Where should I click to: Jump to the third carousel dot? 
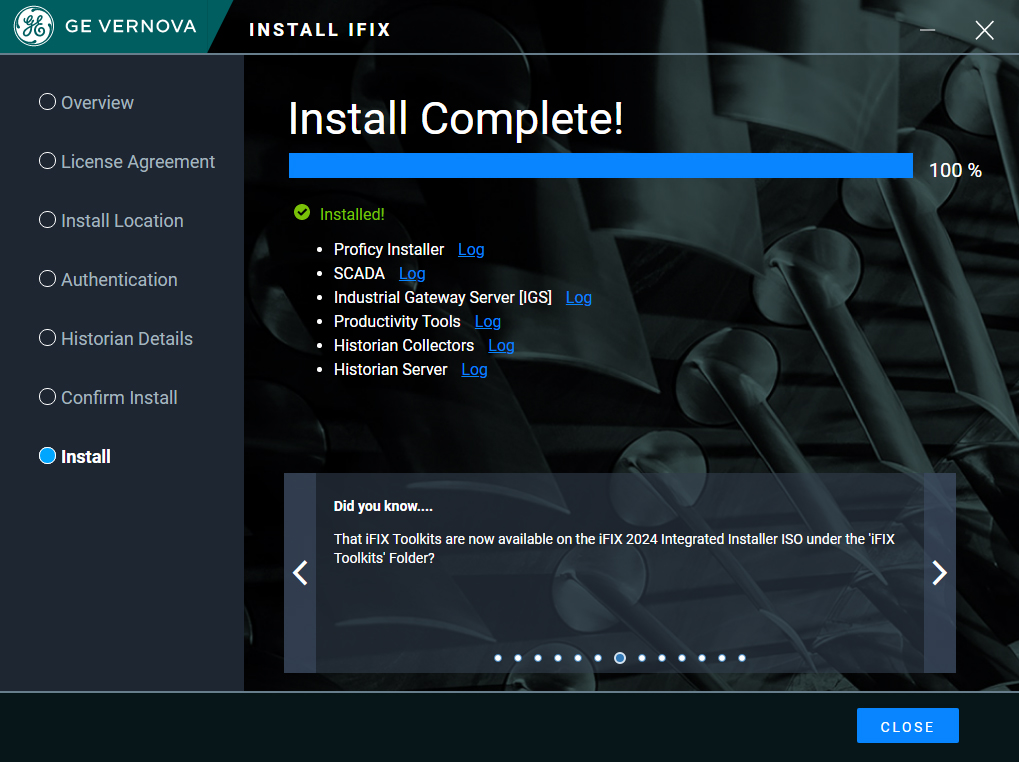(538, 658)
